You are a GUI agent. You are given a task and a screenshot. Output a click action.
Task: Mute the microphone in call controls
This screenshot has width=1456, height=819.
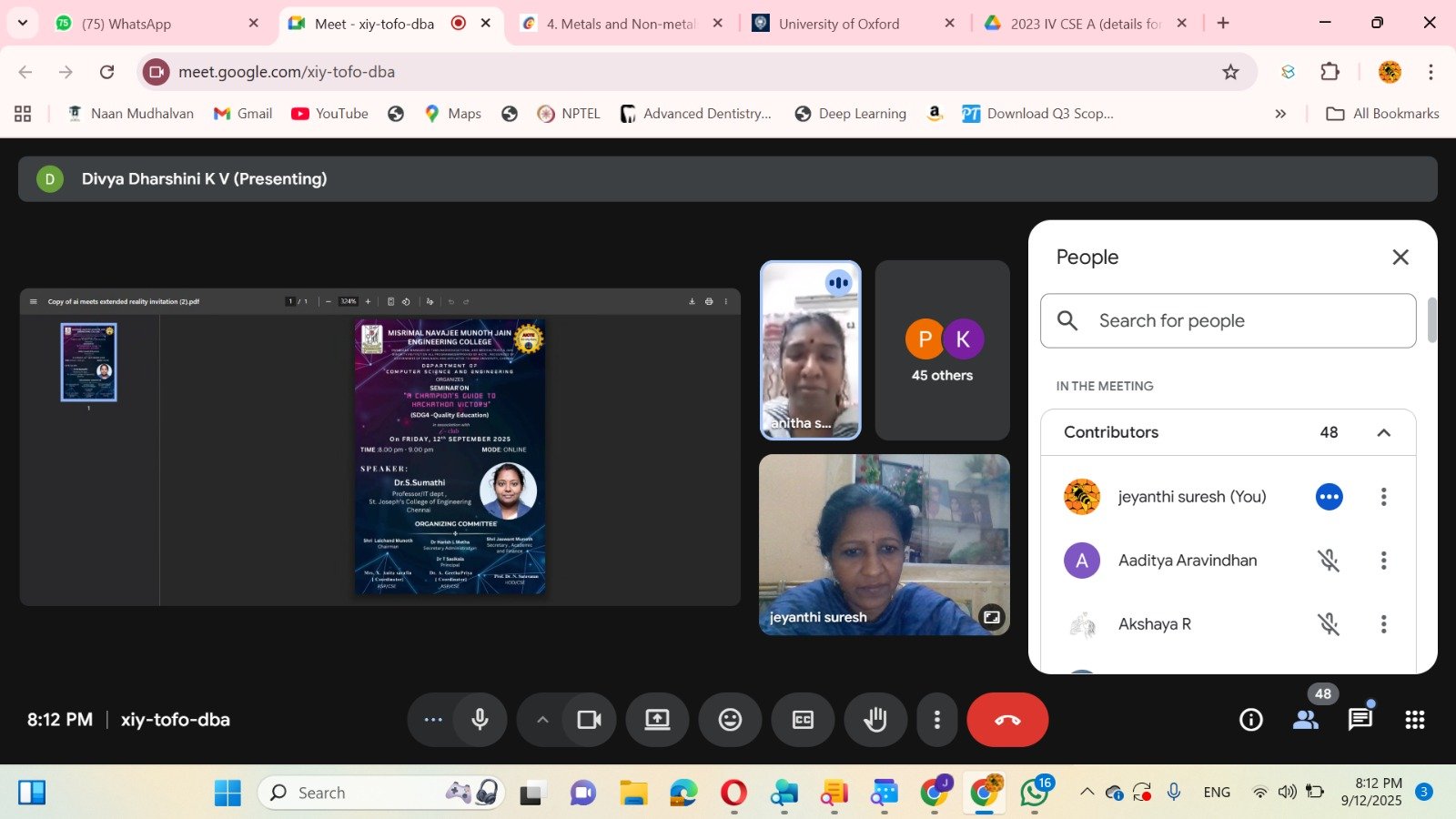[x=480, y=720]
